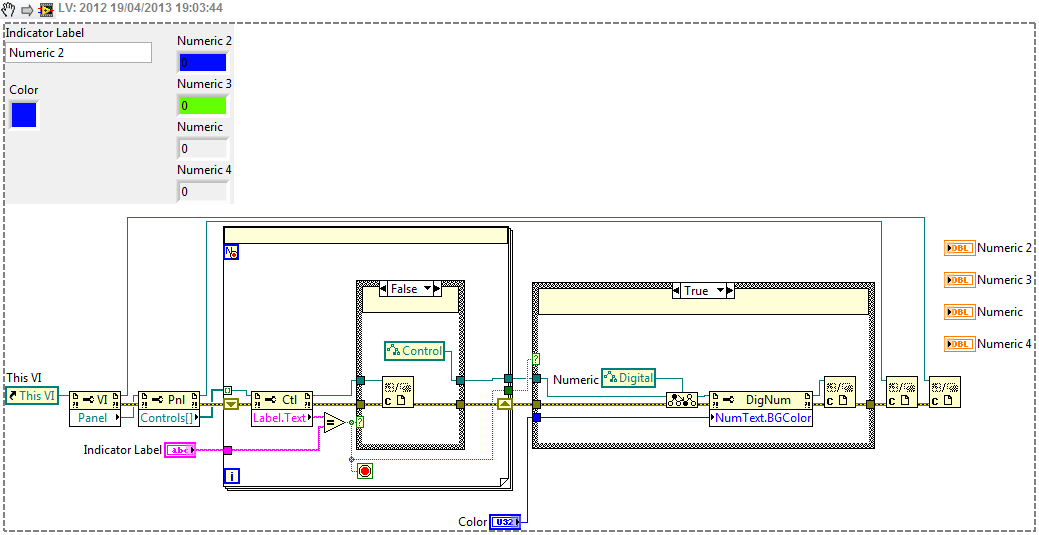Click the red loop stop condition terminal

pyautogui.click(x=364, y=471)
